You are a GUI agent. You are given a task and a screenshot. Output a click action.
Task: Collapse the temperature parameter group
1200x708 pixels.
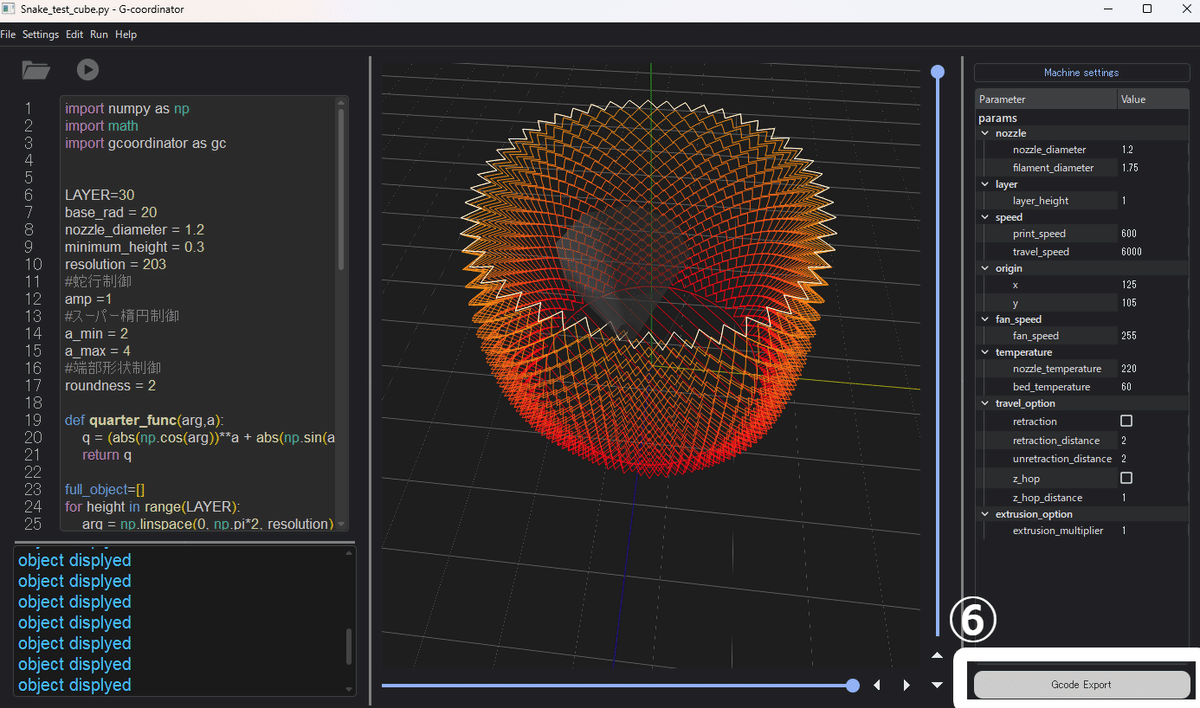click(984, 352)
